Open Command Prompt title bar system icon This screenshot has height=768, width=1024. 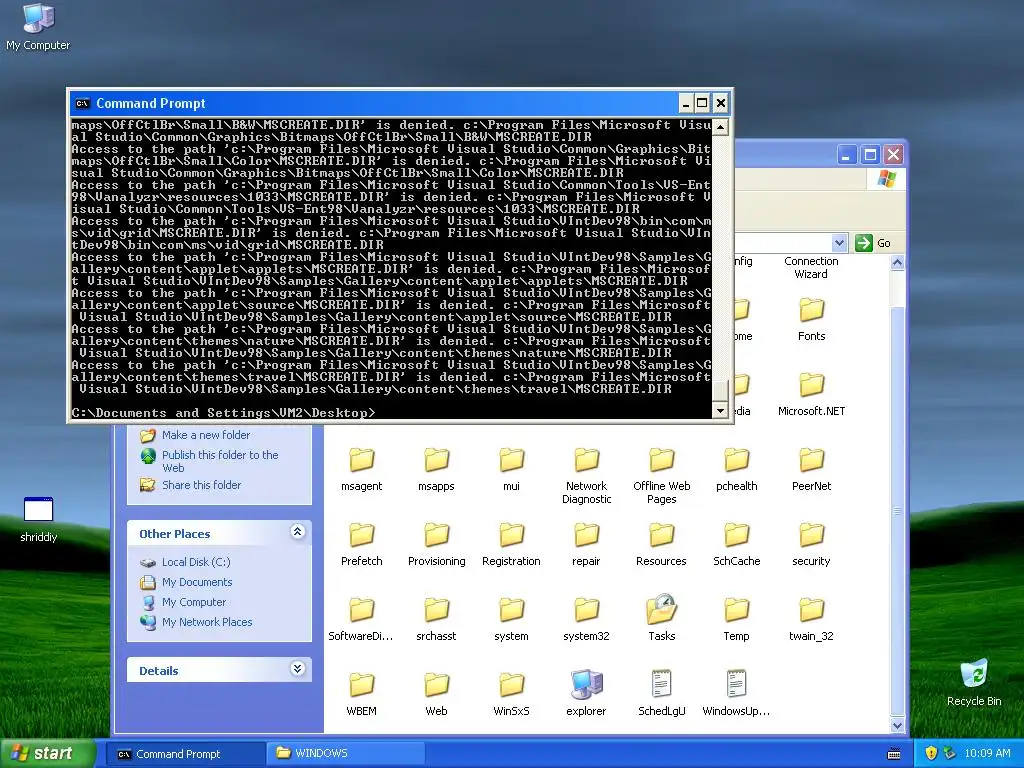tap(82, 103)
